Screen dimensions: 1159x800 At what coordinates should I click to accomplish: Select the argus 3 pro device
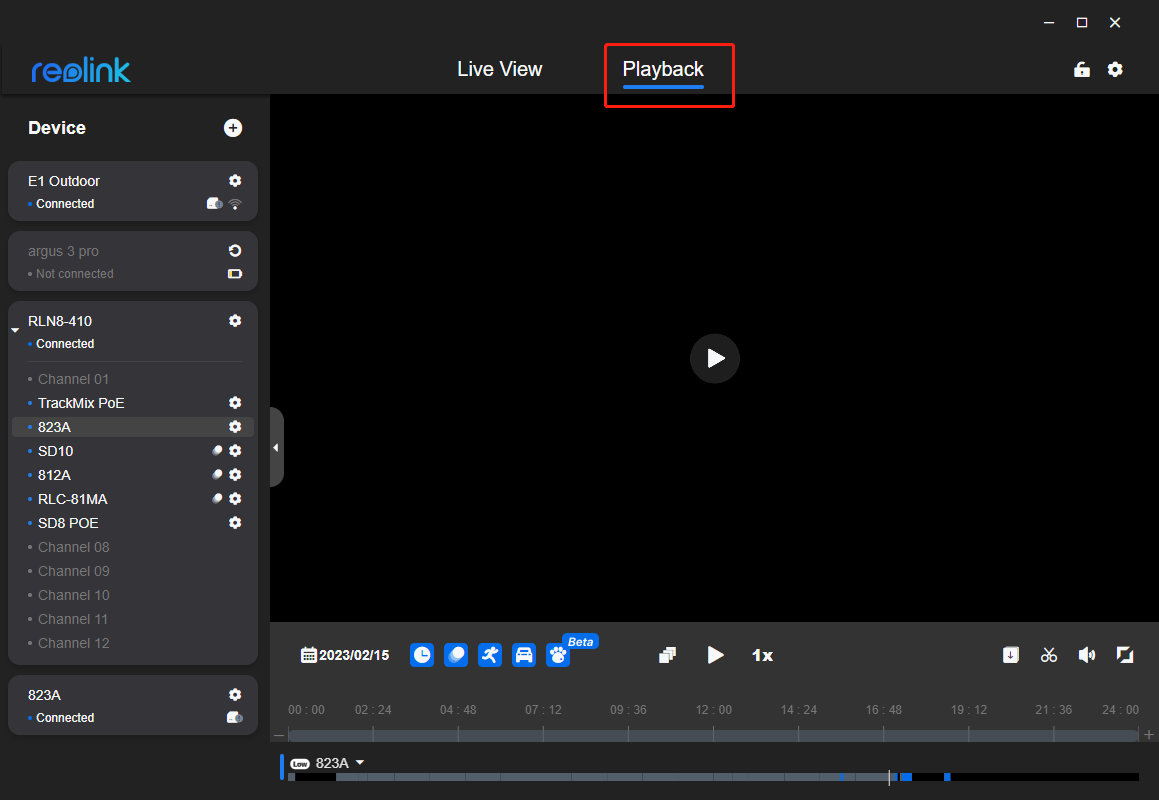pos(132,261)
